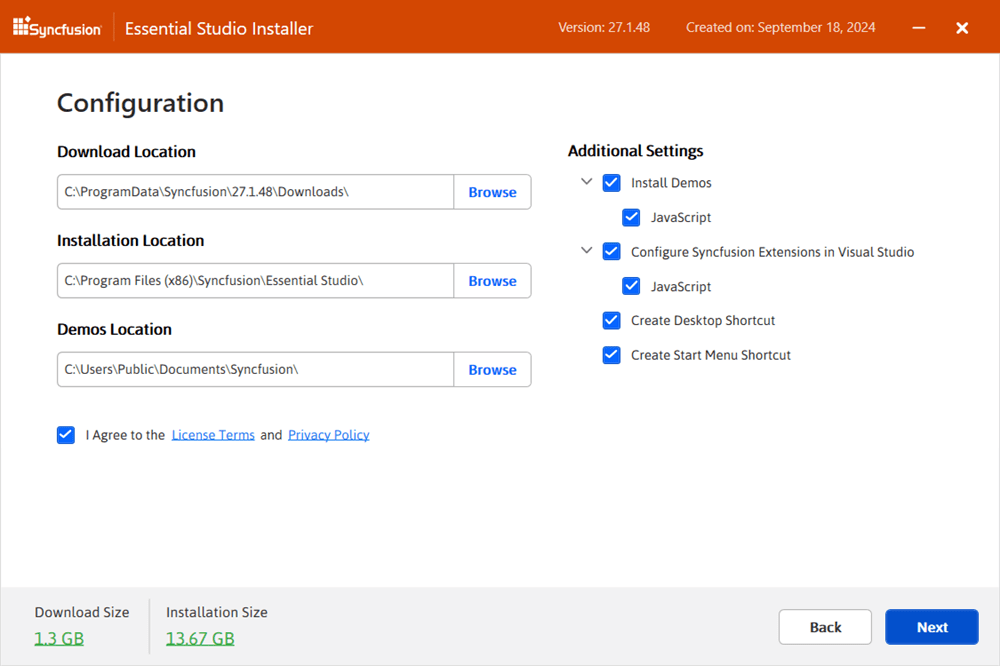The image size is (1000, 666).
Task: Click the Download Size label
Action: pos(82,612)
